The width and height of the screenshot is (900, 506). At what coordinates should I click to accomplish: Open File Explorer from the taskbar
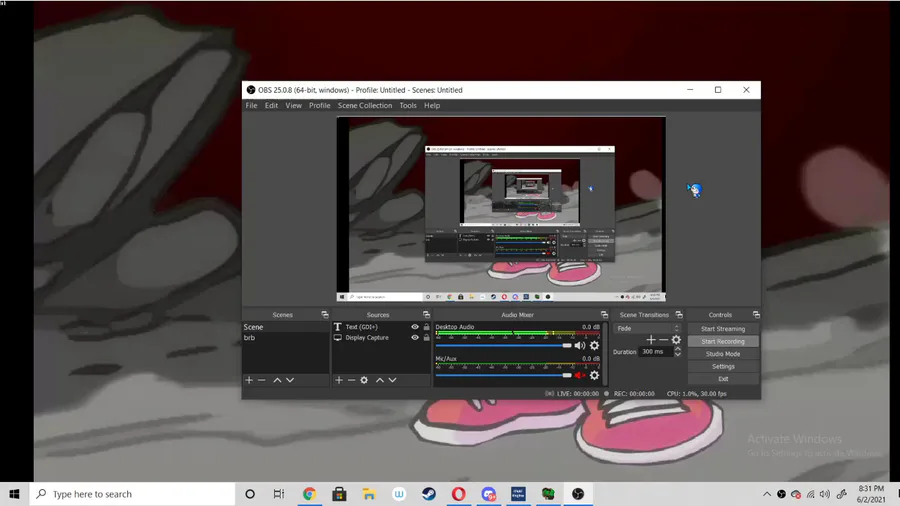pos(369,494)
